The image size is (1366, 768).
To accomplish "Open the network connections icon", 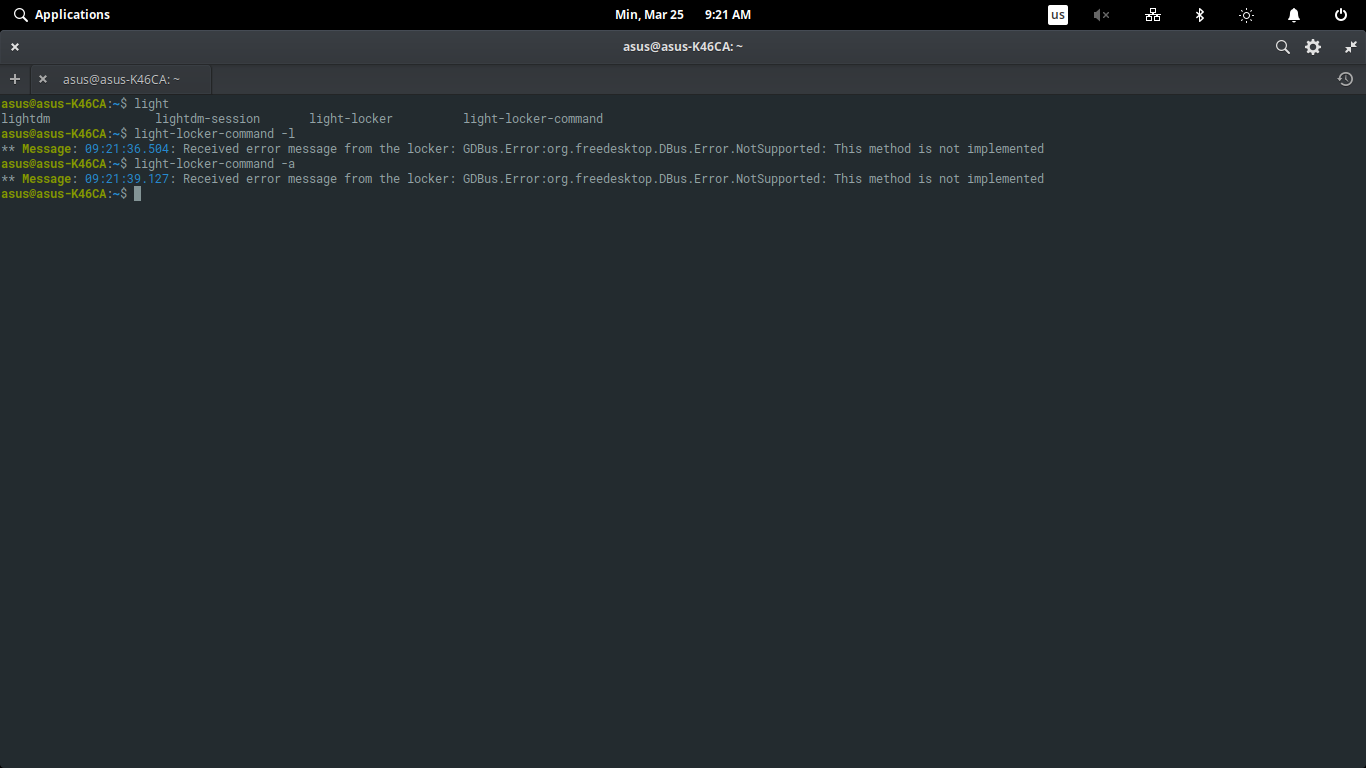I will [1153, 14].
